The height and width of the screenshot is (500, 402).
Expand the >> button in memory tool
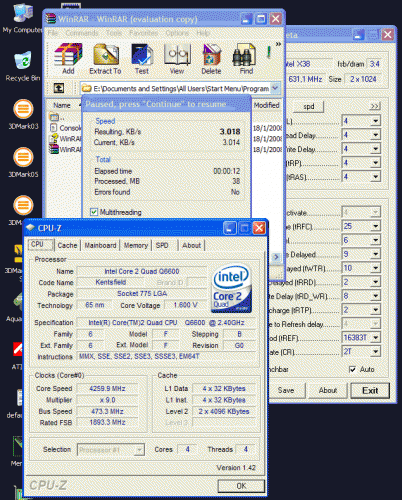pos(375,106)
